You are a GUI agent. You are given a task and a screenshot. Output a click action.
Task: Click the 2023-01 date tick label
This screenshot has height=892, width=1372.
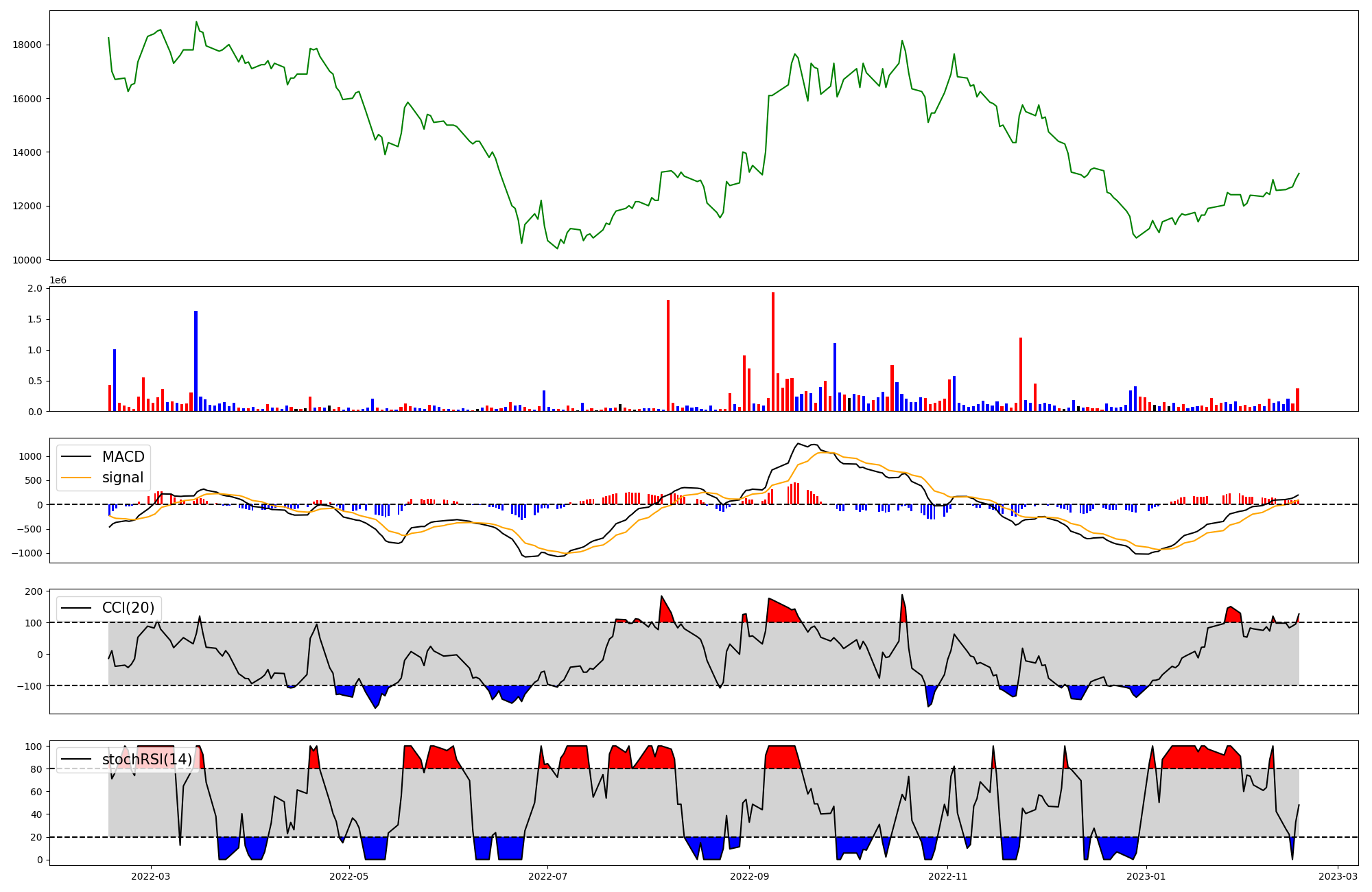(x=1146, y=876)
